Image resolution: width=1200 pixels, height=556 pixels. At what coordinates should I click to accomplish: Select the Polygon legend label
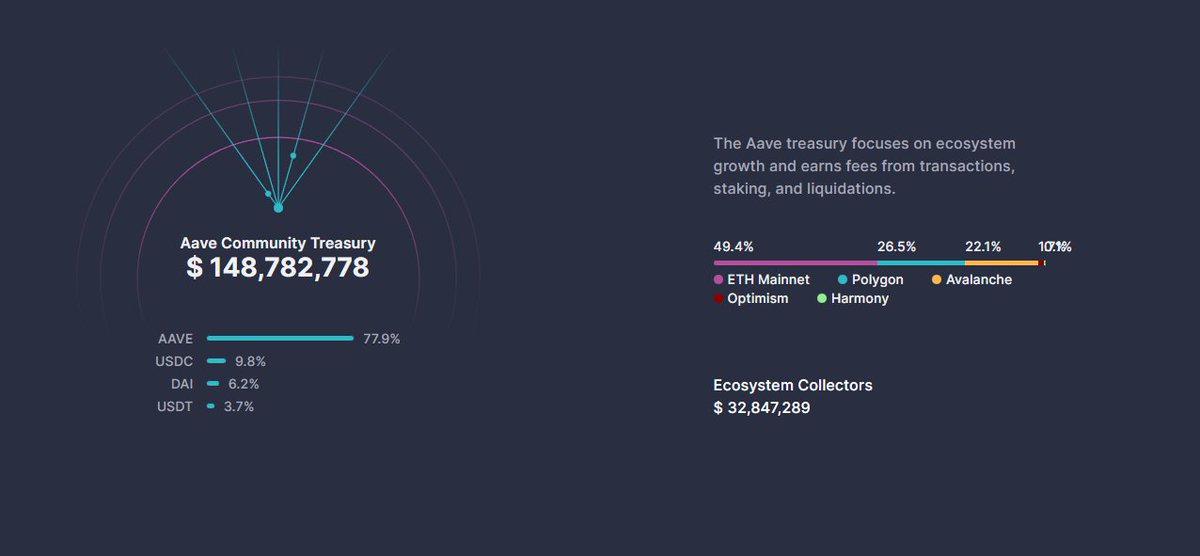(x=878, y=280)
